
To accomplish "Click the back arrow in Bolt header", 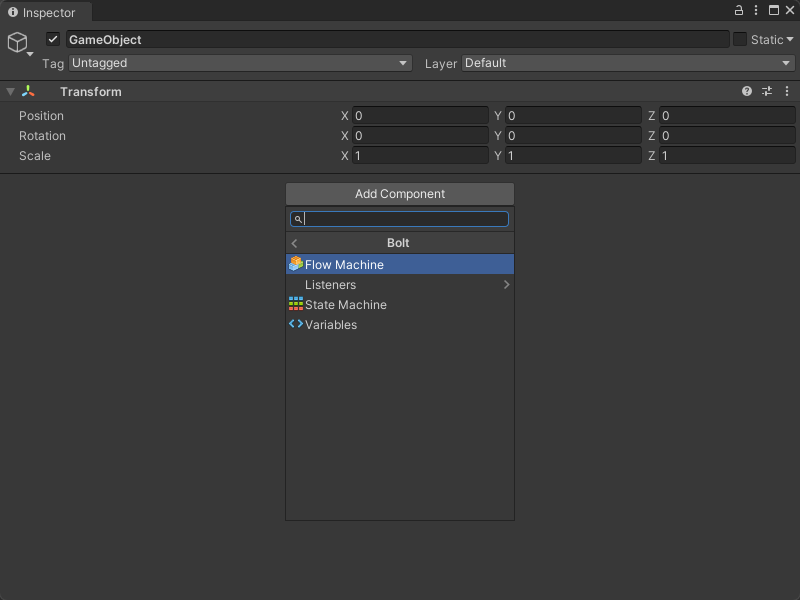I will (294, 243).
